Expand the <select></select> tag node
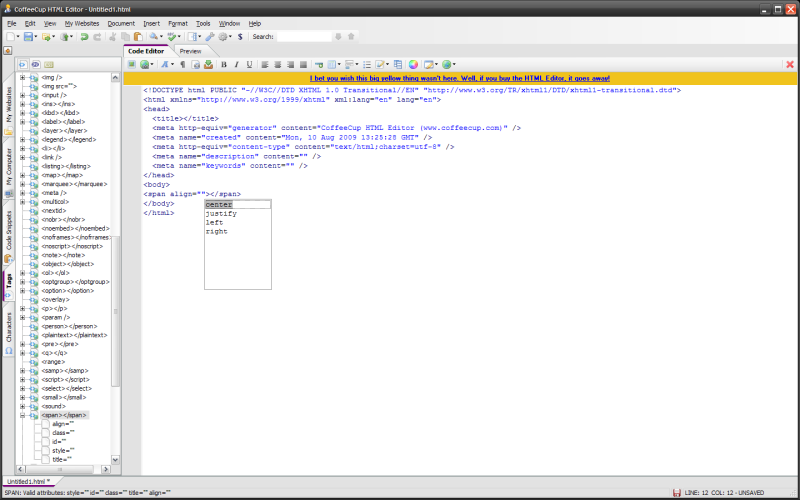 tap(22, 388)
